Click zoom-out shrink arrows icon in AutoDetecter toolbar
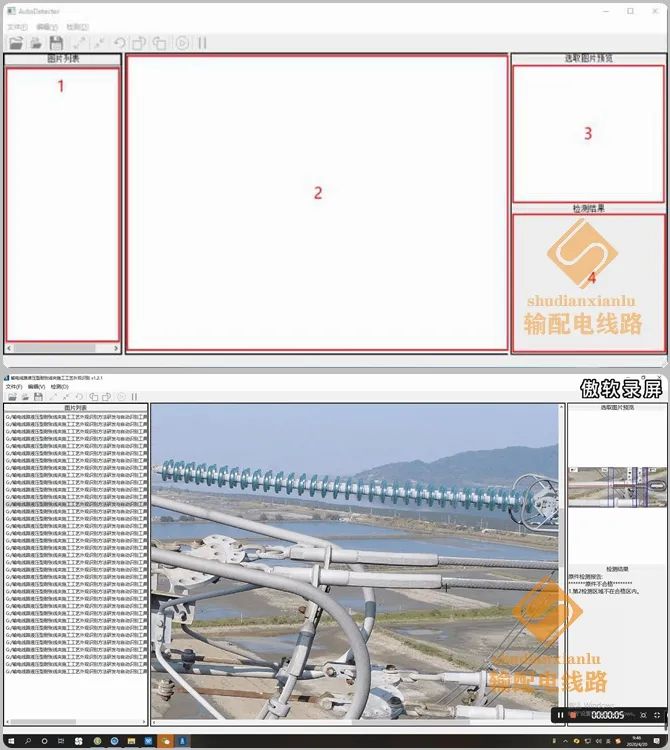The image size is (670, 750). (x=99, y=43)
